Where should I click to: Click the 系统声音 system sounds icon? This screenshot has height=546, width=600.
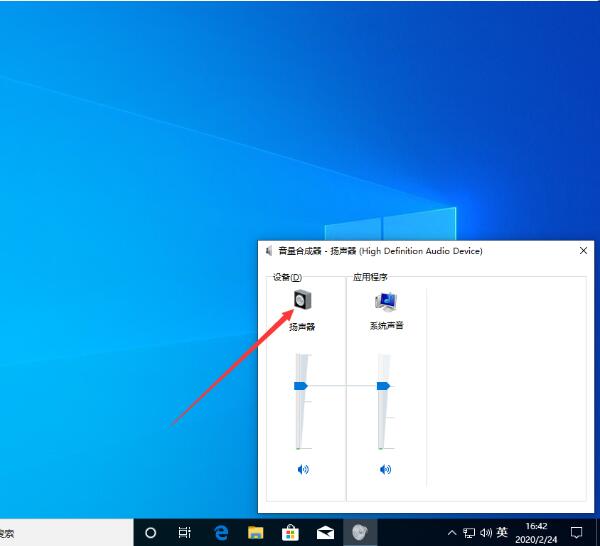[386, 302]
